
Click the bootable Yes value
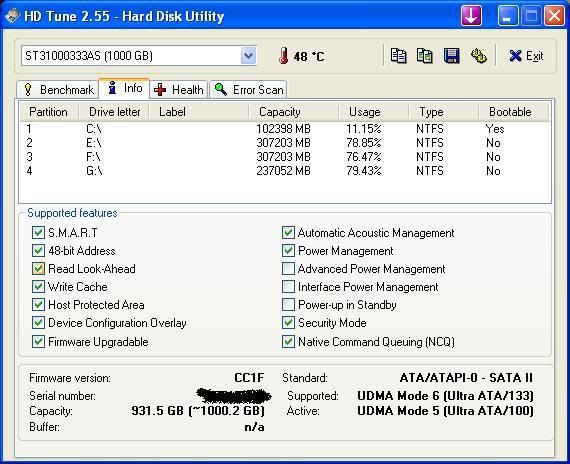(495, 129)
